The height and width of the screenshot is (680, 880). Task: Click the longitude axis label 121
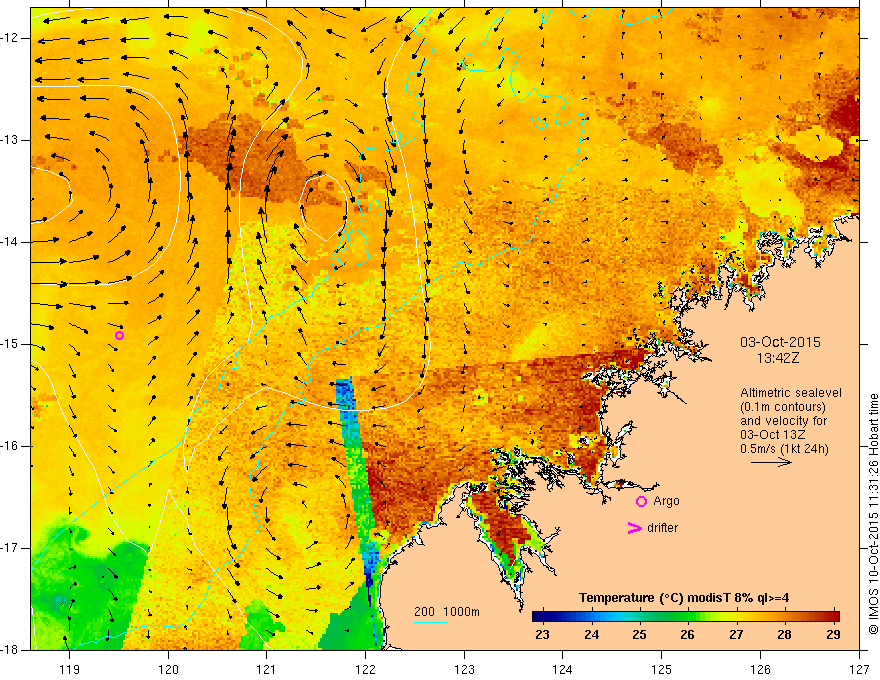click(266, 669)
